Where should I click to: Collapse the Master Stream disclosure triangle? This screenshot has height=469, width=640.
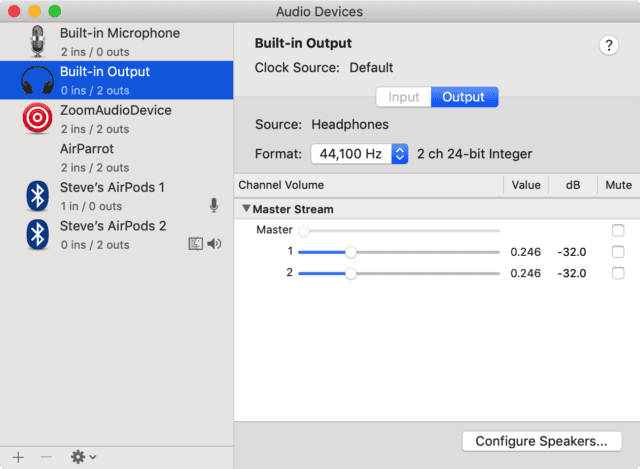pyautogui.click(x=246, y=210)
